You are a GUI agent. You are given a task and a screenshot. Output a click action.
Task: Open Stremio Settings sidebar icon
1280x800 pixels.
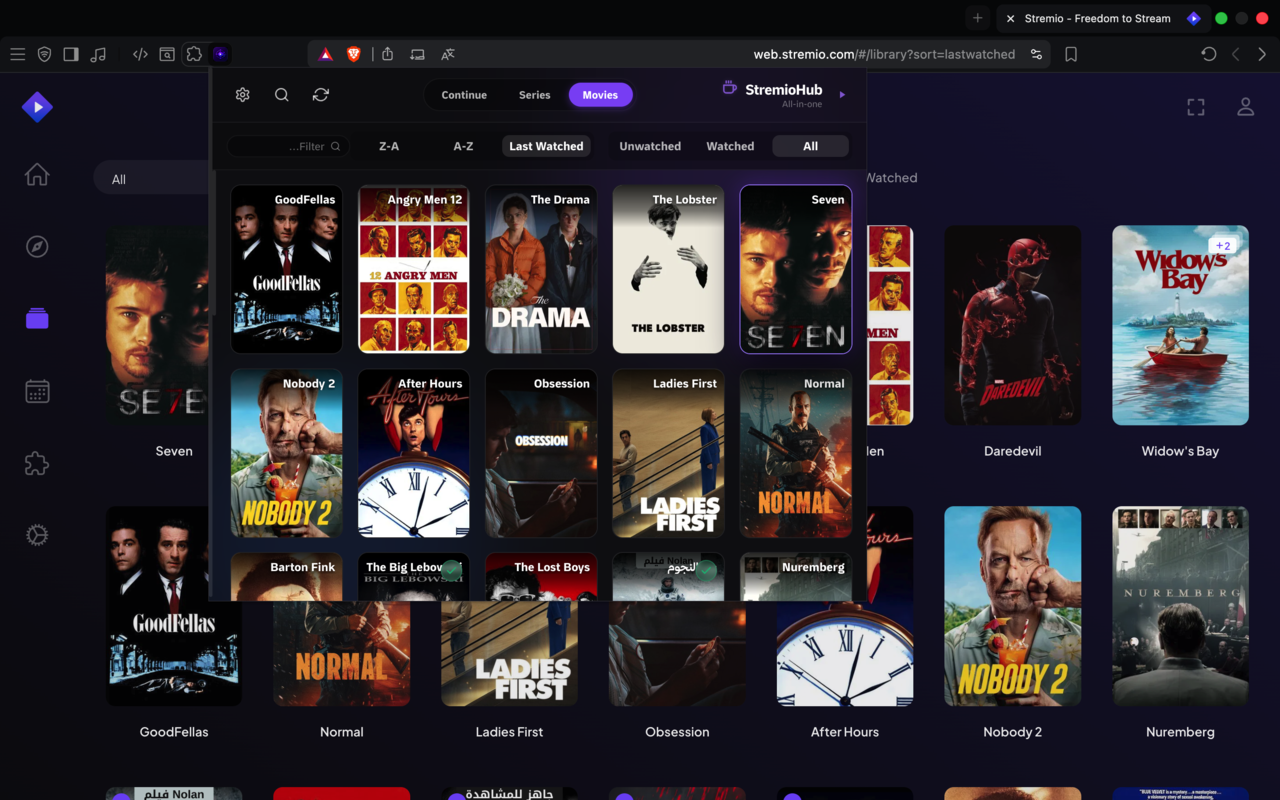point(37,535)
